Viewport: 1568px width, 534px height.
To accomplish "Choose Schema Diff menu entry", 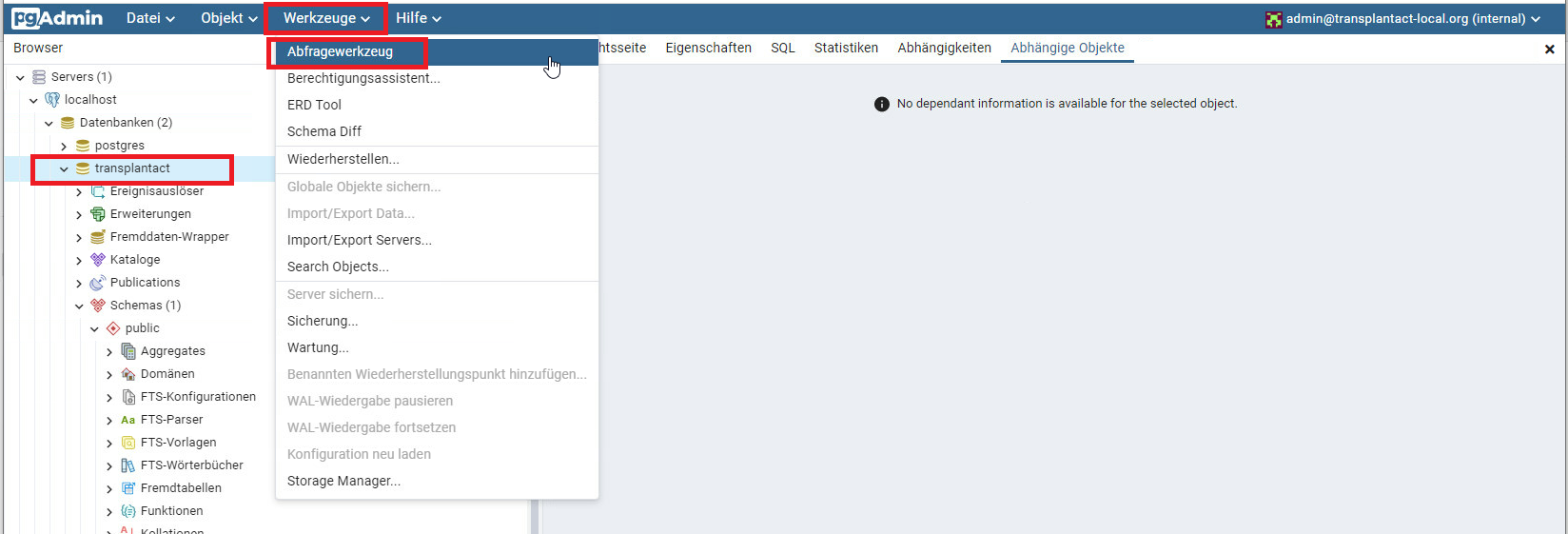I will 324,131.
